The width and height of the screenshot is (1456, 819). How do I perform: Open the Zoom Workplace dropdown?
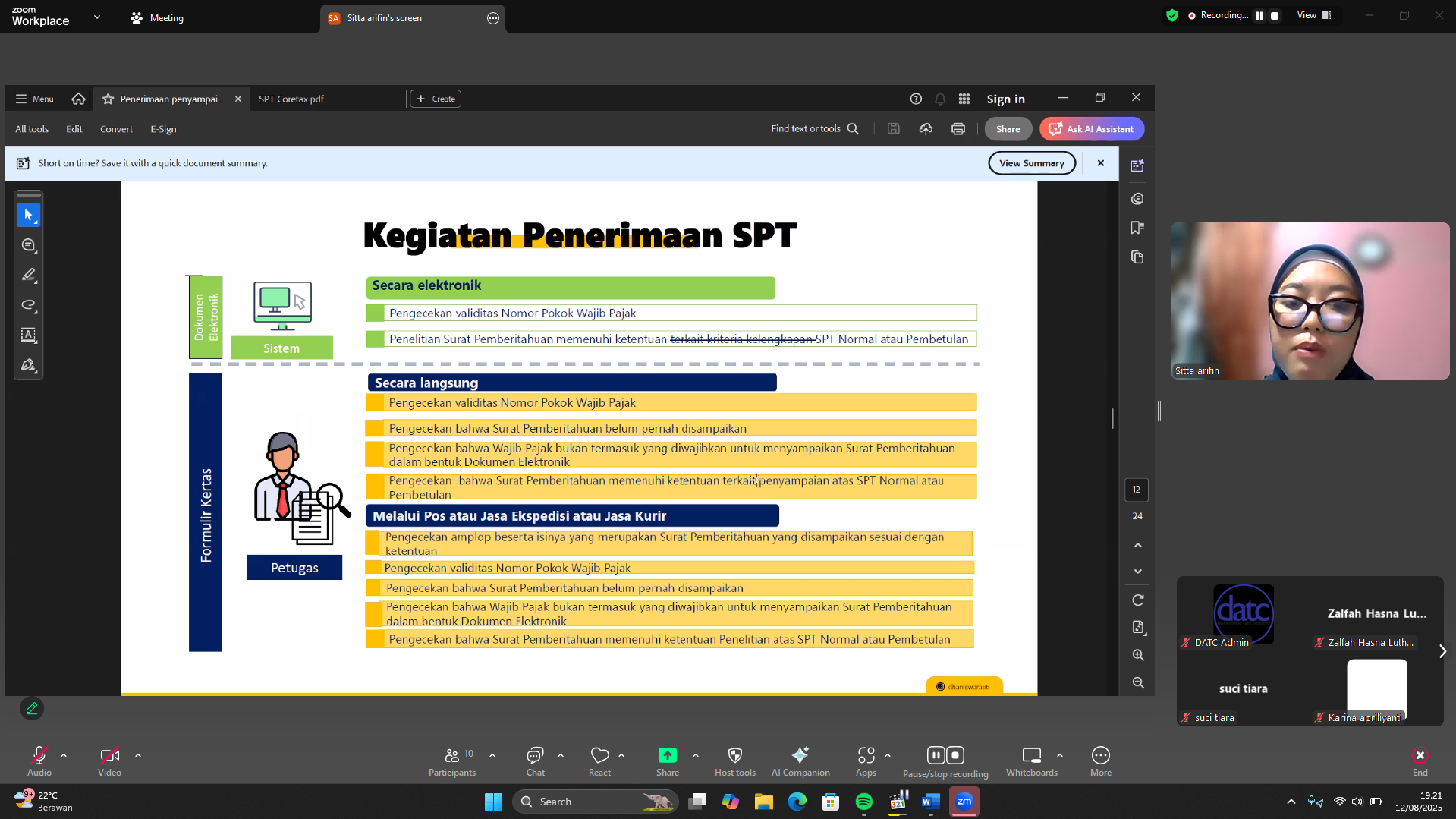tap(97, 17)
